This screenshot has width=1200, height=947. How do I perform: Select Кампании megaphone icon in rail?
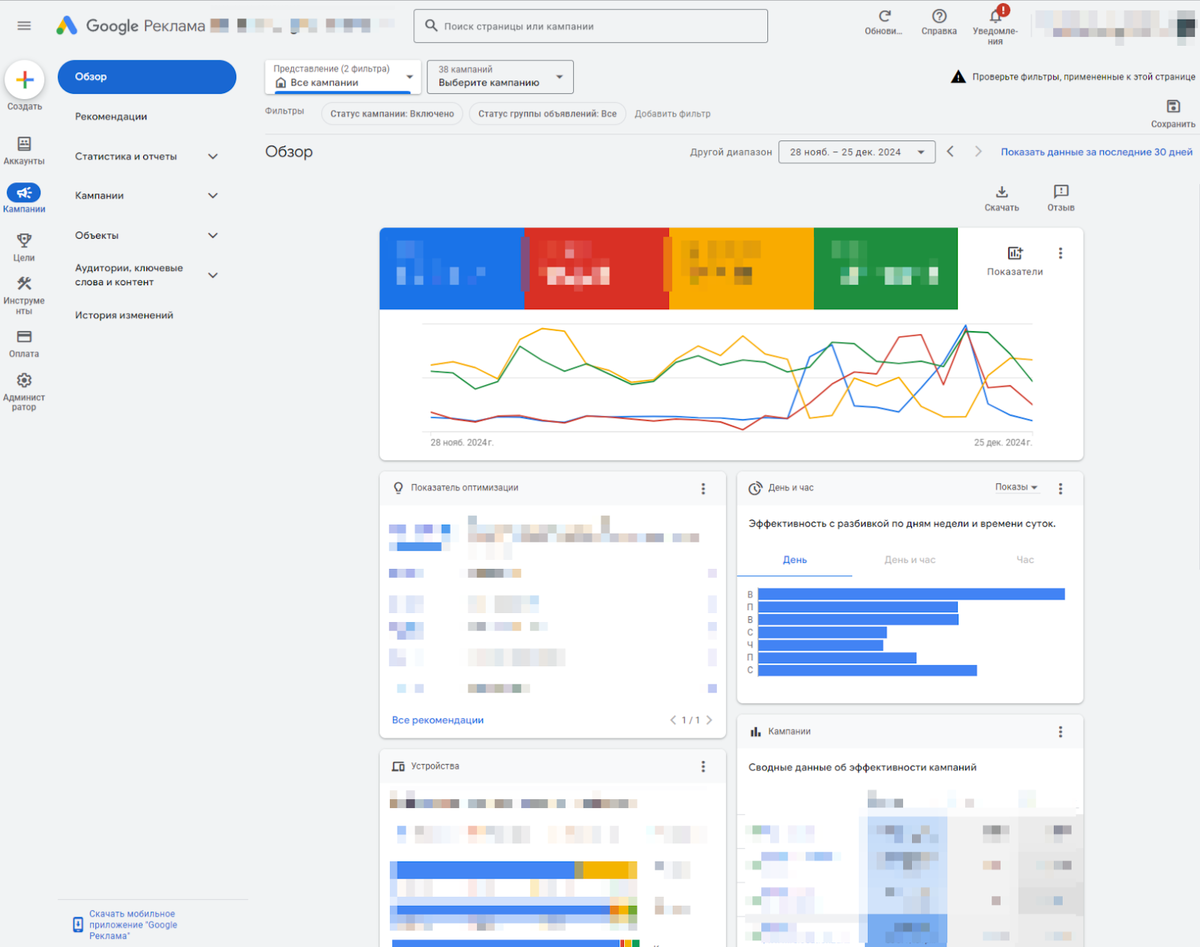pyautogui.click(x=24, y=193)
